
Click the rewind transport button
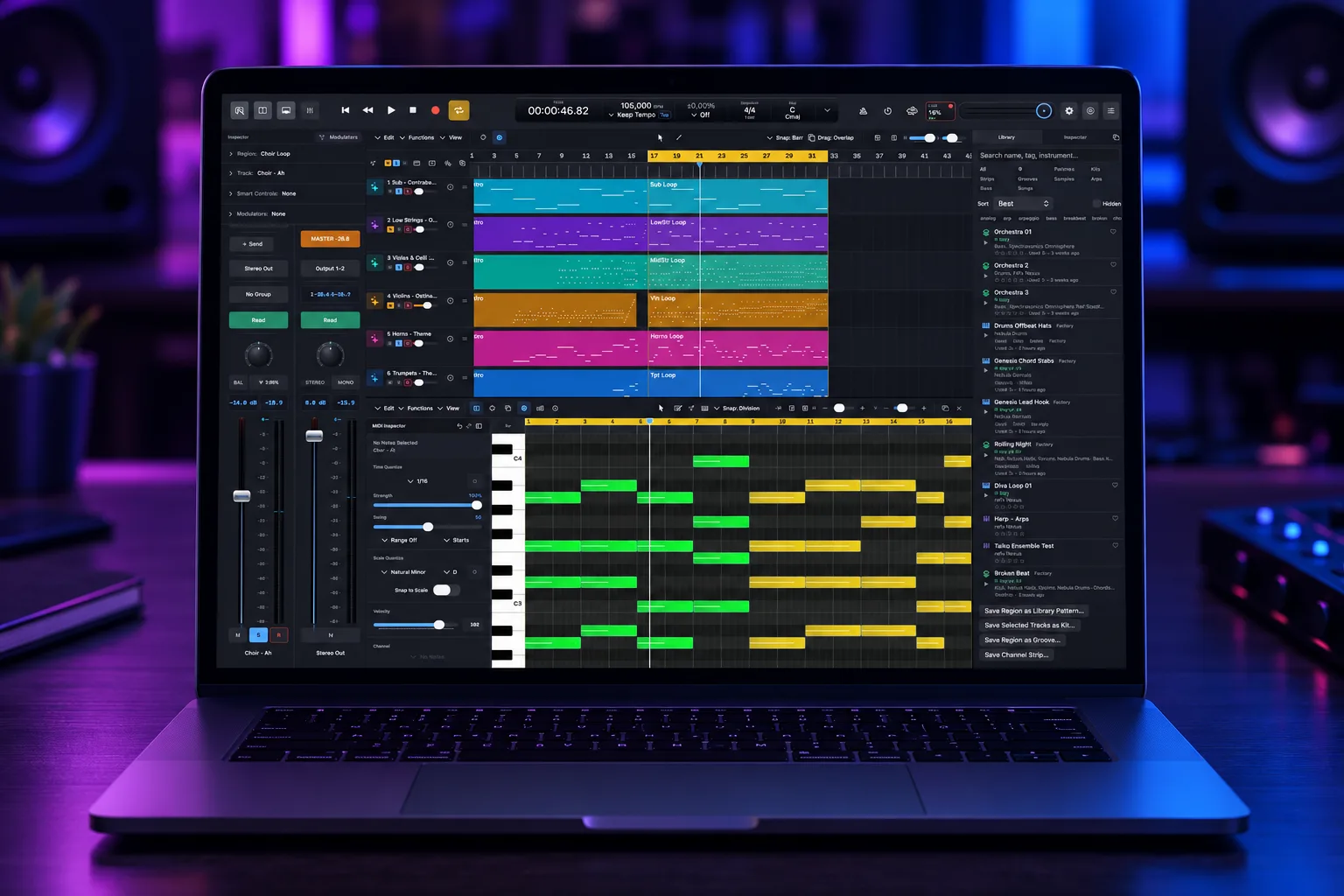[368, 110]
